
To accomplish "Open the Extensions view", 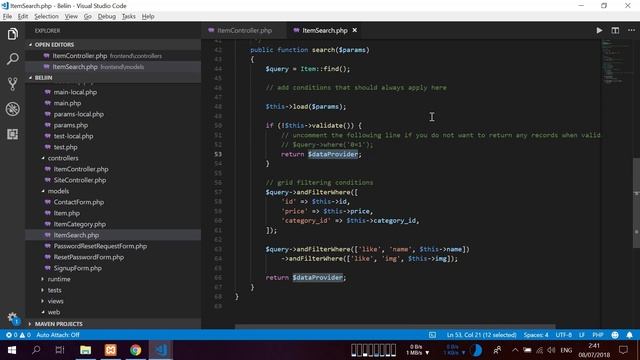I will [x=13, y=134].
